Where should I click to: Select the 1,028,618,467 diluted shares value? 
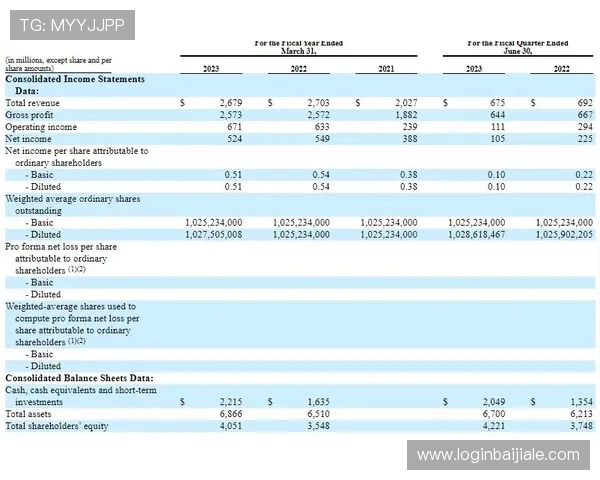(476, 234)
